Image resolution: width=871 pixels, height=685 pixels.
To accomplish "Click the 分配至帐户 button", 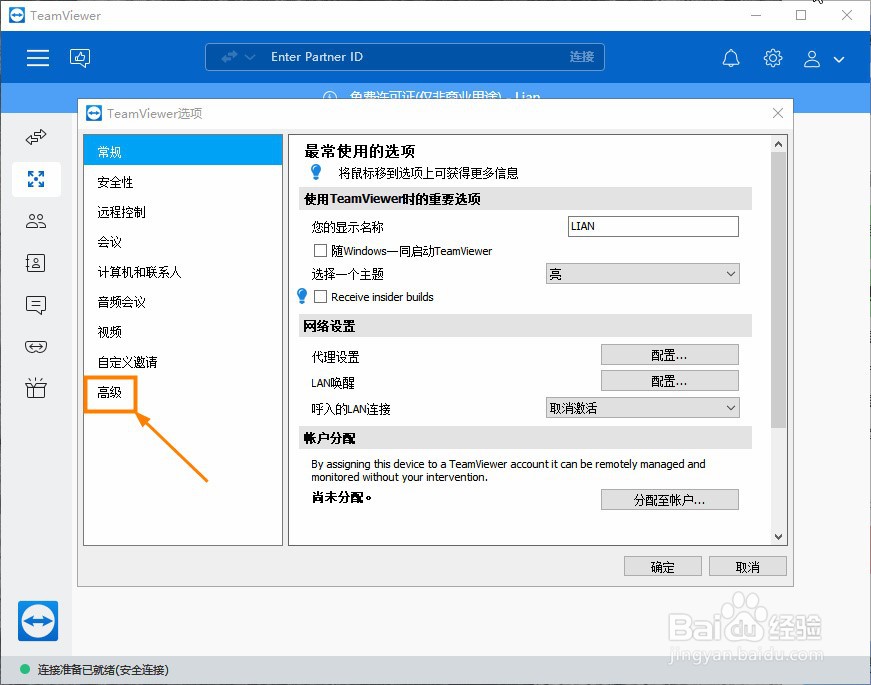I will click(x=669, y=500).
